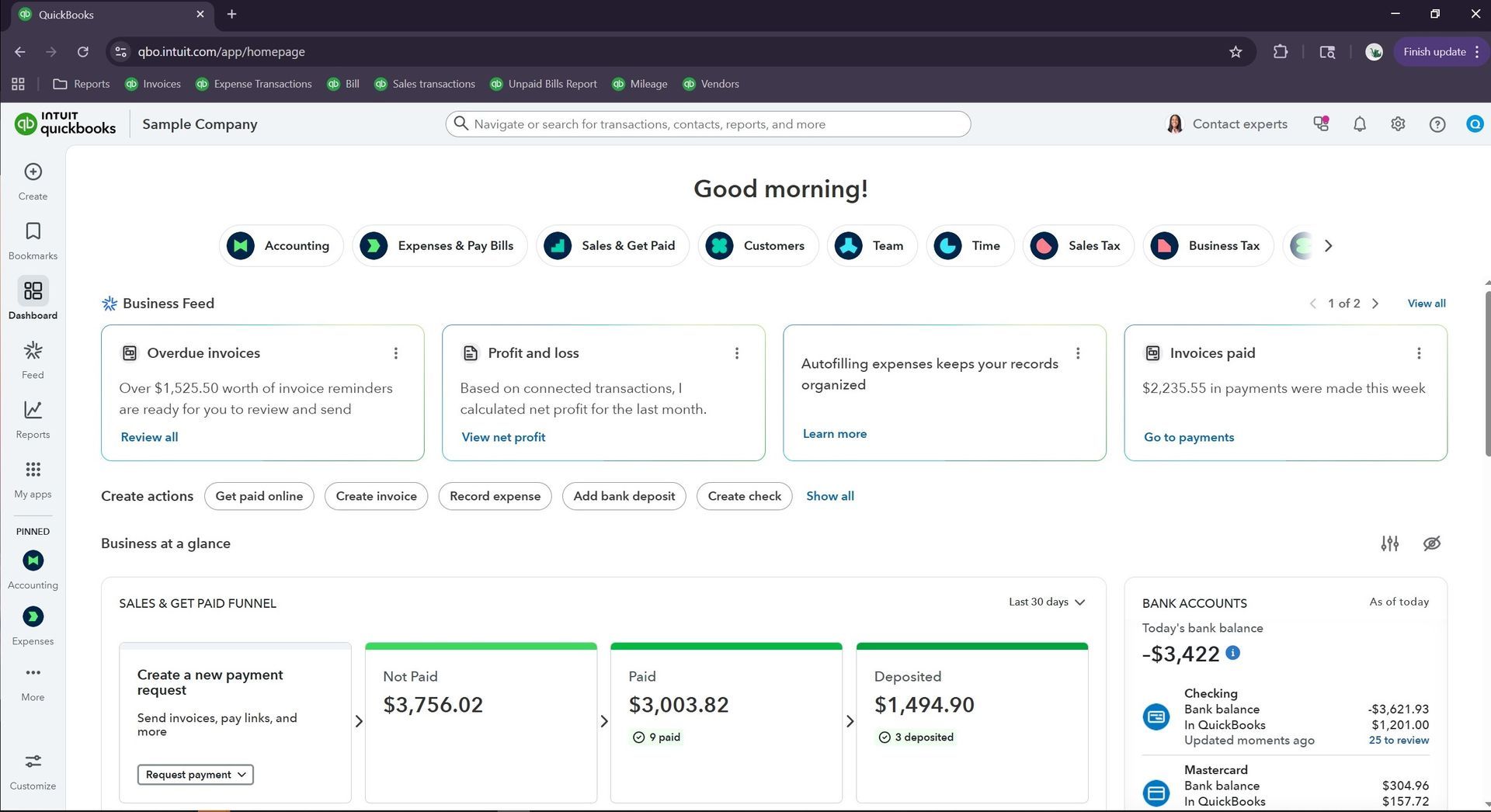This screenshot has width=1491, height=812.
Task: Select the Dashboard sidebar icon
Action: coord(33,291)
